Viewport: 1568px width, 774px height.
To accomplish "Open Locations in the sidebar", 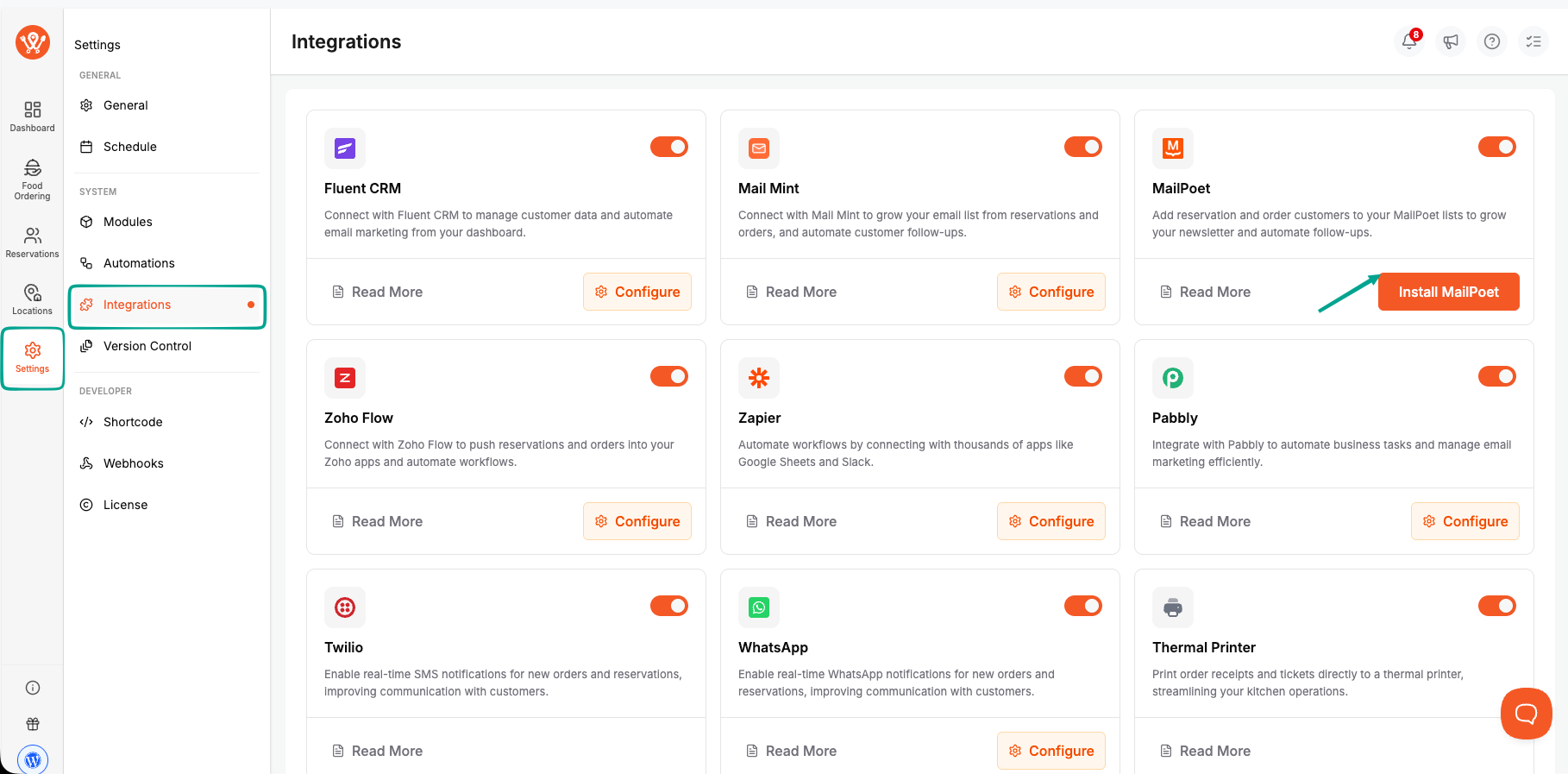I will (33, 299).
